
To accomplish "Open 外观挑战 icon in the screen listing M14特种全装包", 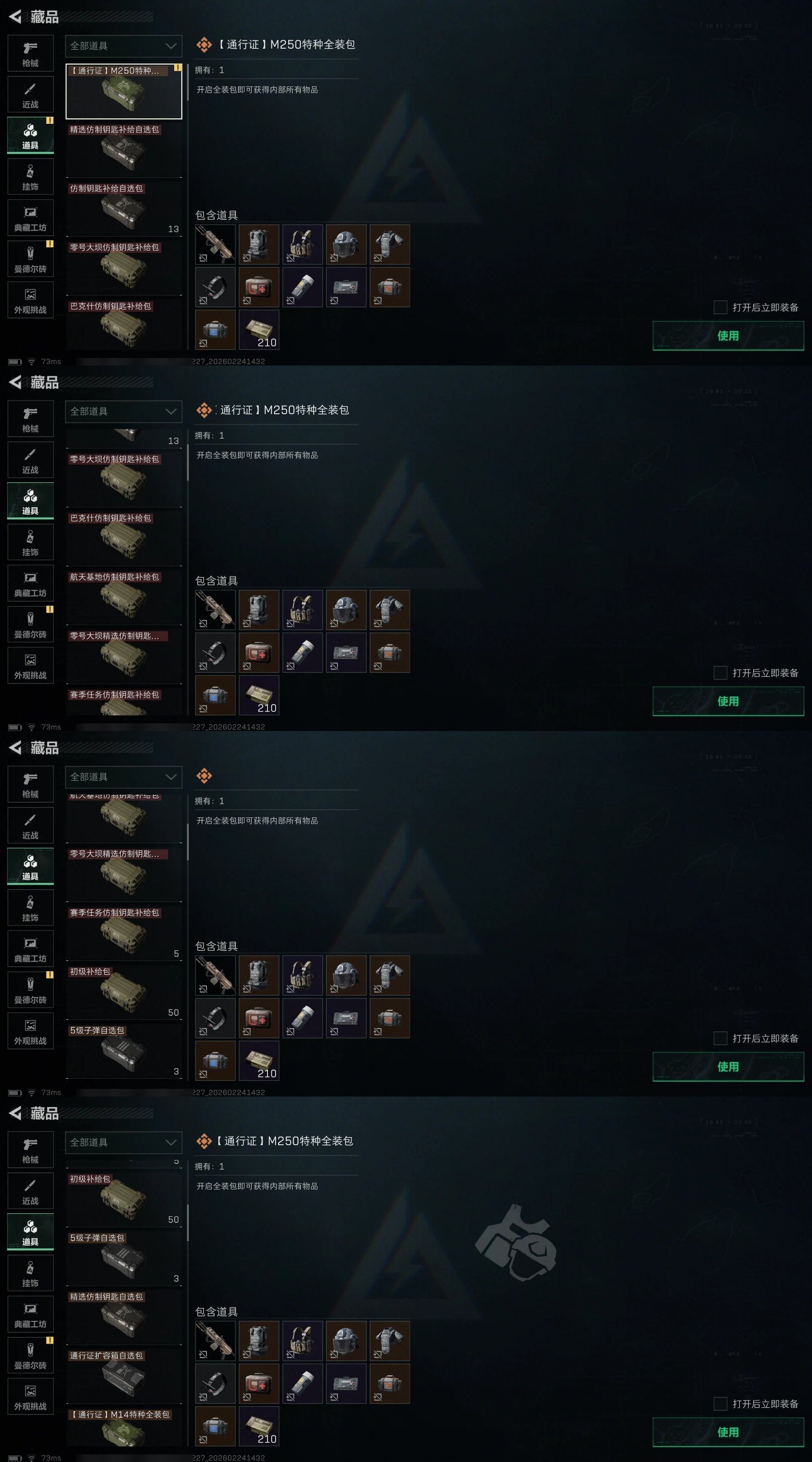I will (30, 1396).
